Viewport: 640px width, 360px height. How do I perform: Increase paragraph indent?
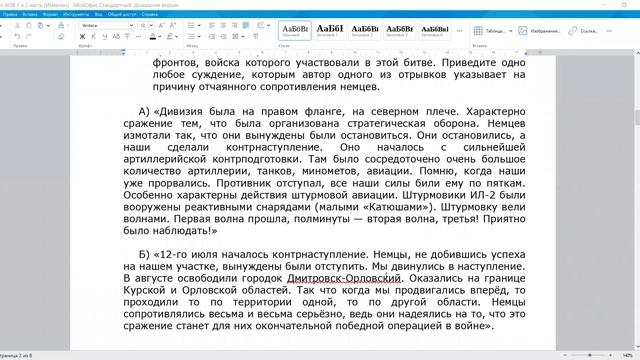(223, 36)
